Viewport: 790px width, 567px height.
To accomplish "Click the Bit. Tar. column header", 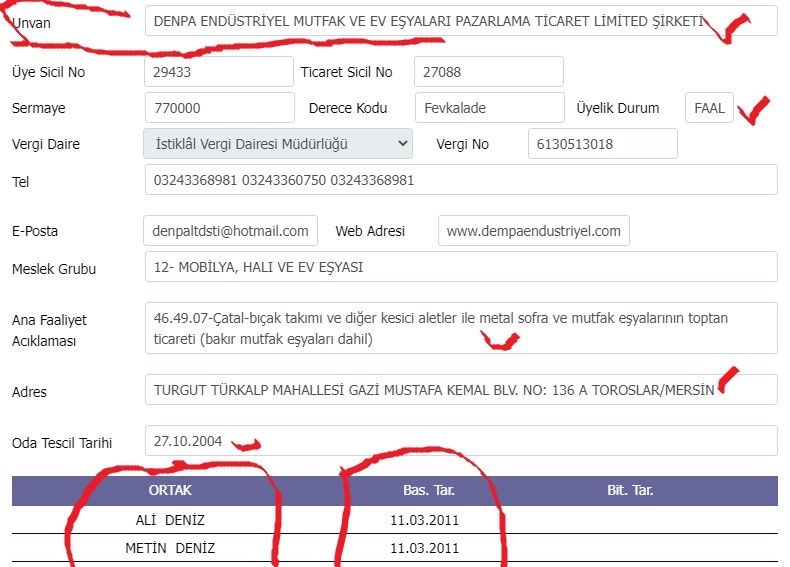I will click(630, 490).
